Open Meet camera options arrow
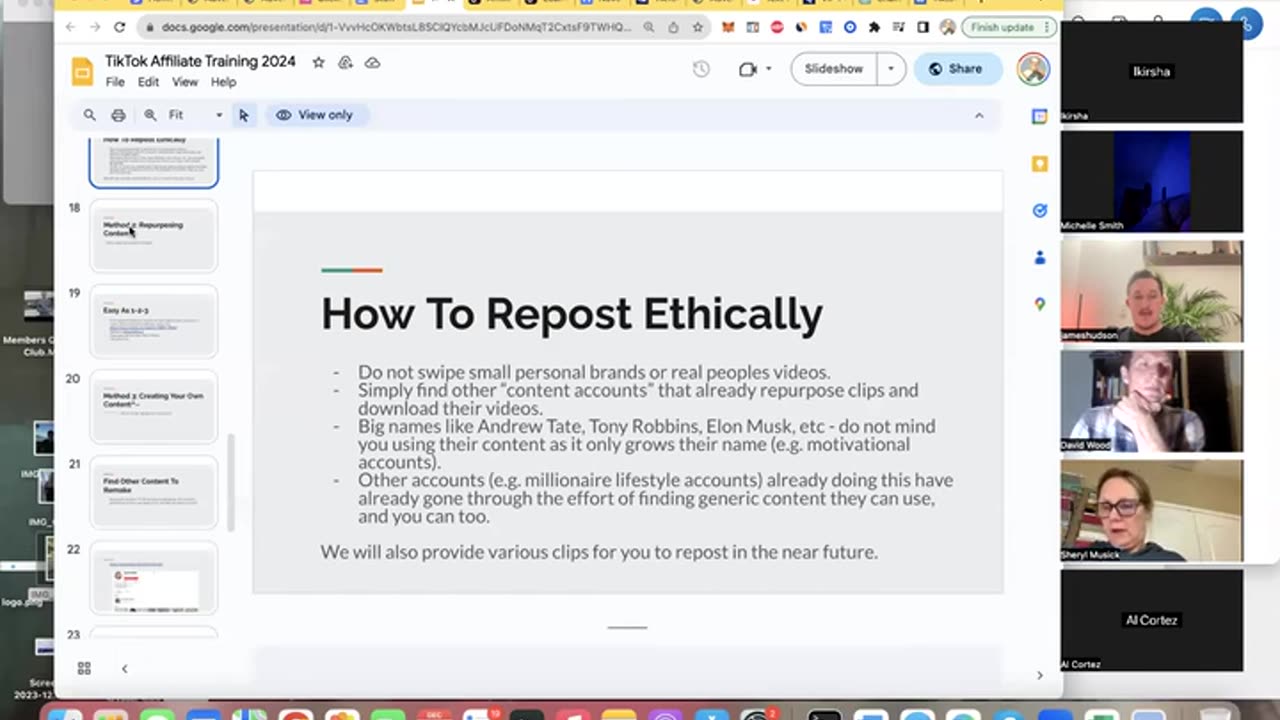This screenshot has height=720, width=1280. click(769, 69)
